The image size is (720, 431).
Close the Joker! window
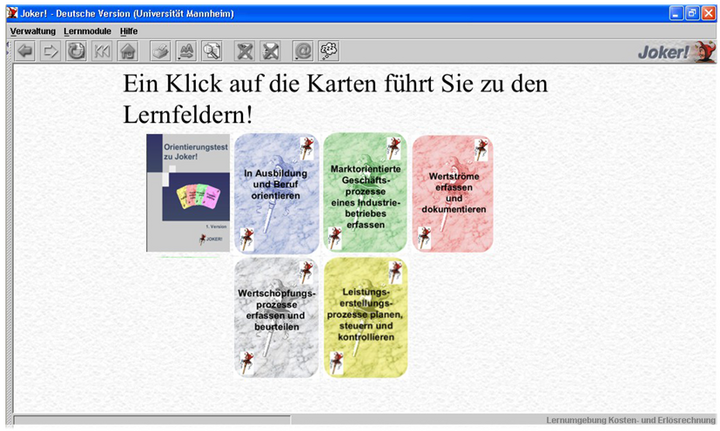pos(709,13)
